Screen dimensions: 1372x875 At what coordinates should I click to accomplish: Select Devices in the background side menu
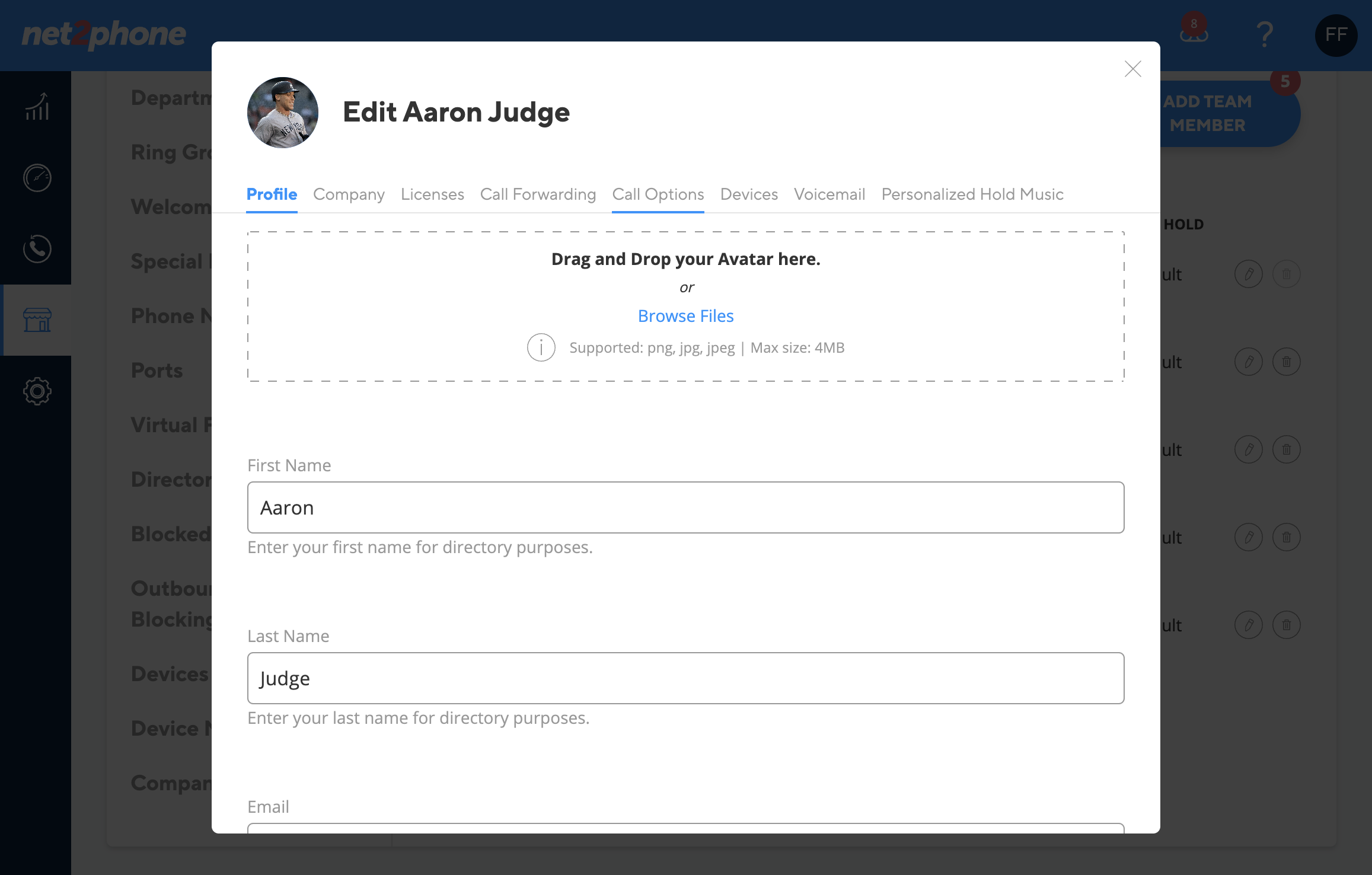click(170, 674)
